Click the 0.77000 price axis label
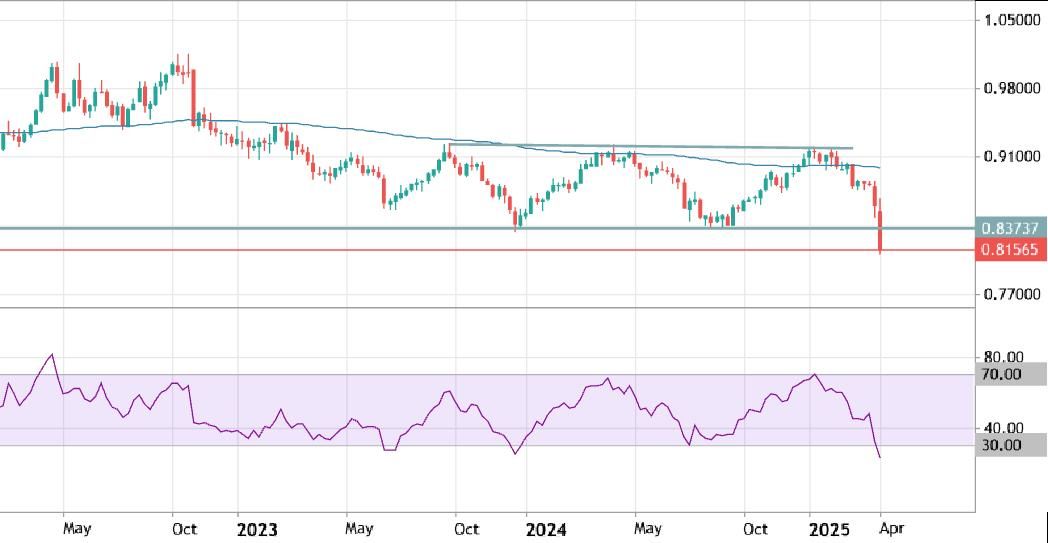Screen dimensions: 1048x543 click(1011, 295)
